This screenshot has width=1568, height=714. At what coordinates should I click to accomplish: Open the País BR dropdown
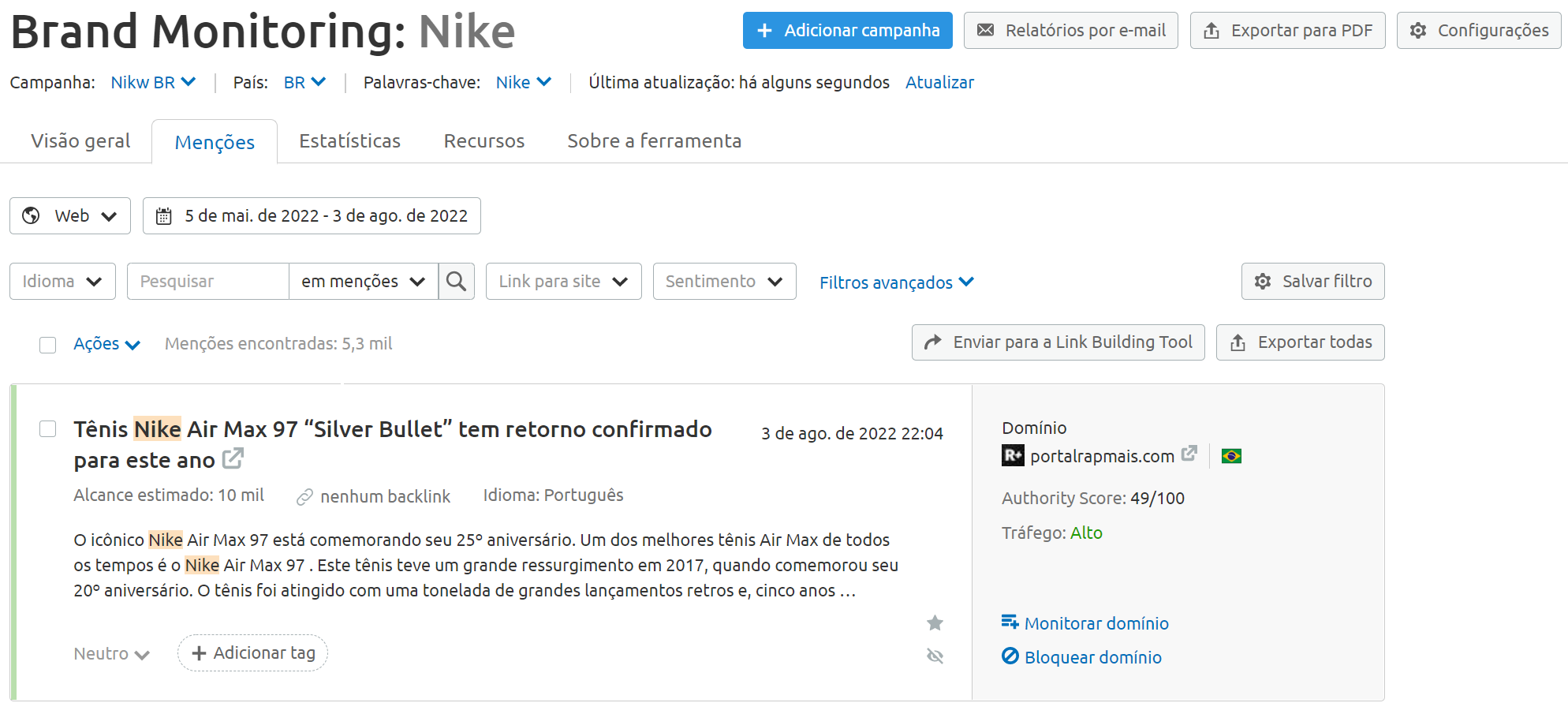[304, 82]
